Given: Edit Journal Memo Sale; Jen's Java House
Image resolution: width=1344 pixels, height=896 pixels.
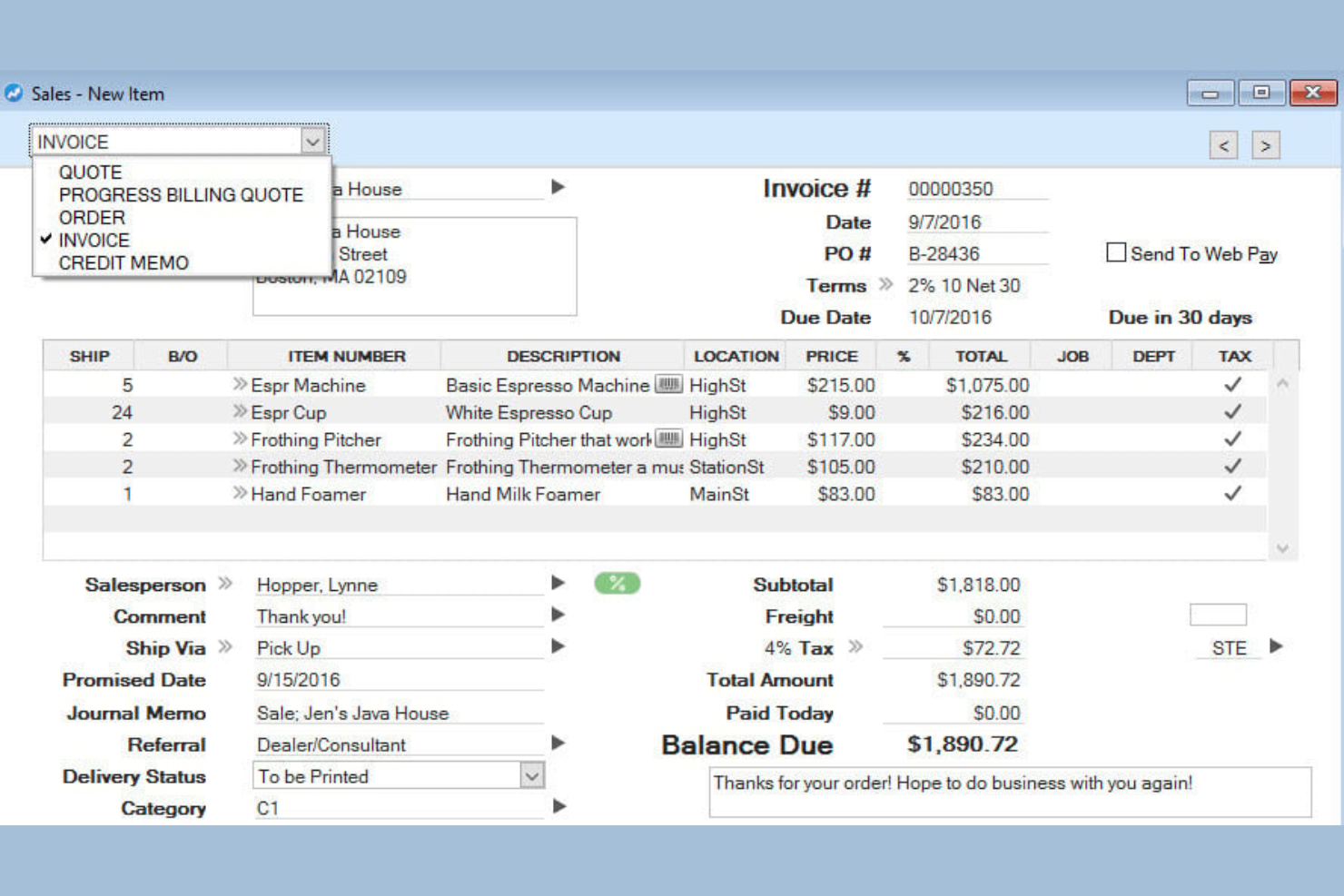Looking at the screenshot, I should click(399, 714).
